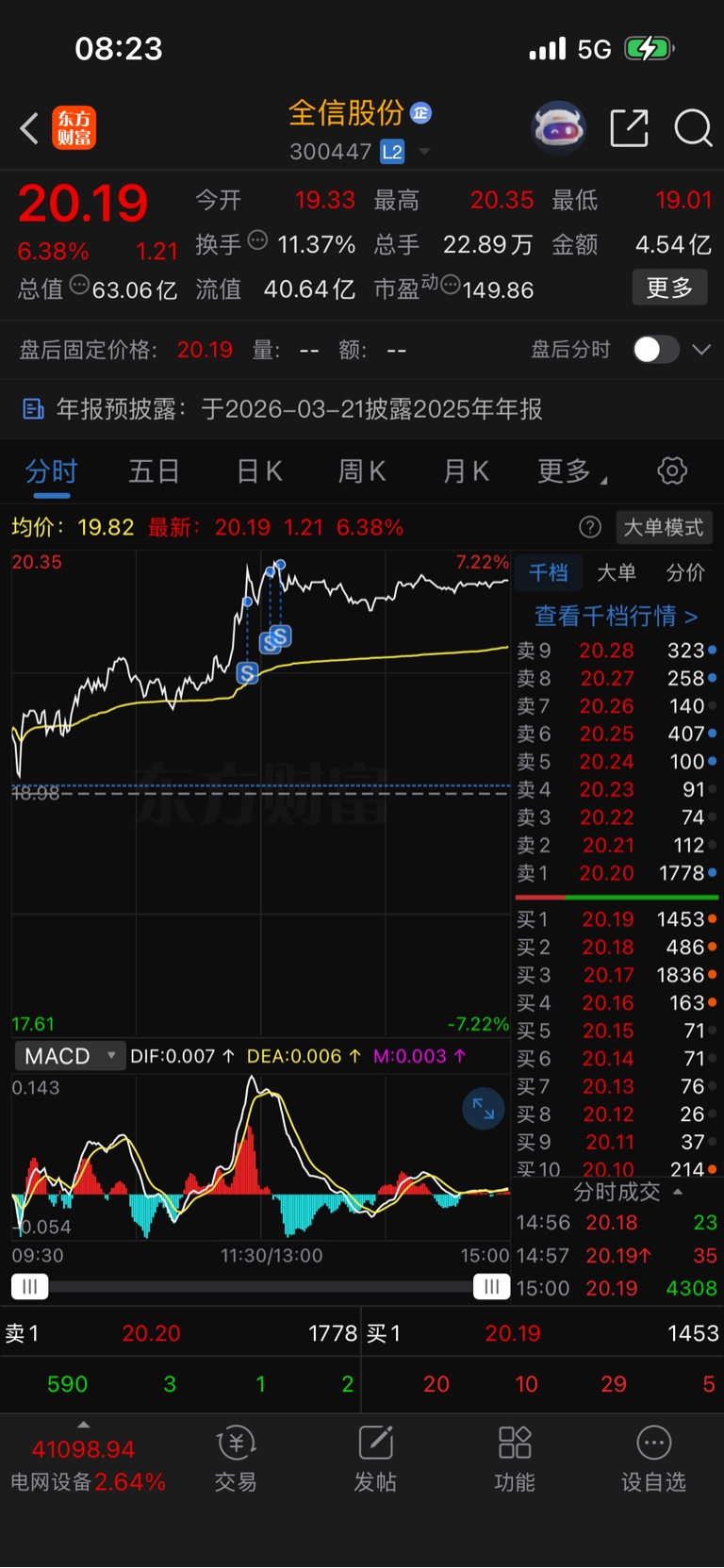The height and width of the screenshot is (1568, 724).
Task: Open the 东方财富 logo icon
Action: 74,128
